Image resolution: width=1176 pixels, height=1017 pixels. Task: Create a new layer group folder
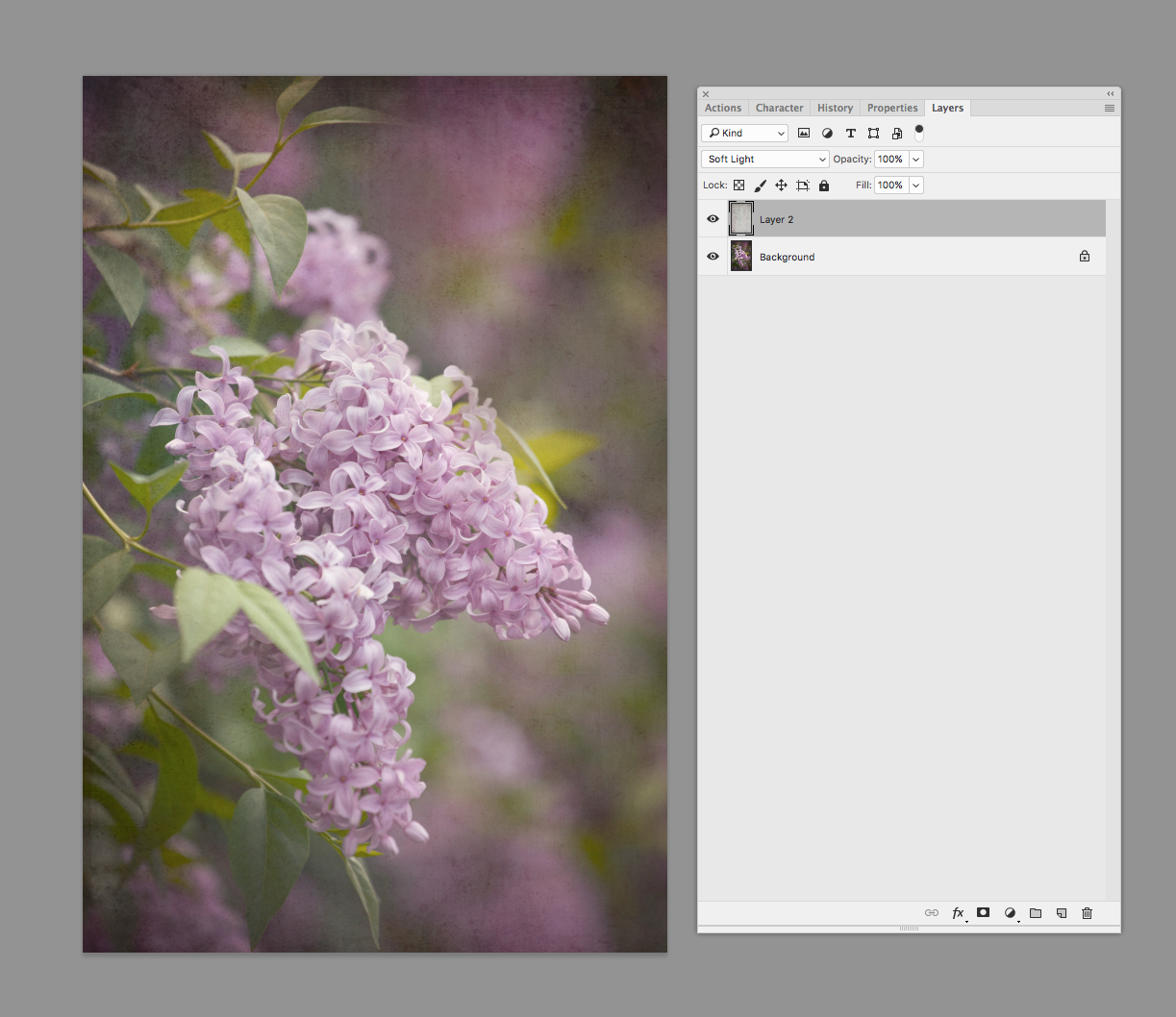pyautogui.click(x=1035, y=913)
